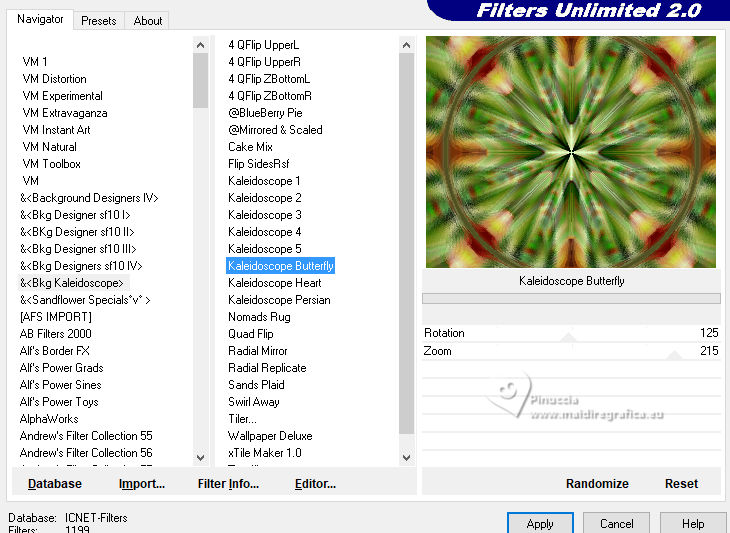Select VM Experimental category

pyautogui.click(x=62, y=96)
